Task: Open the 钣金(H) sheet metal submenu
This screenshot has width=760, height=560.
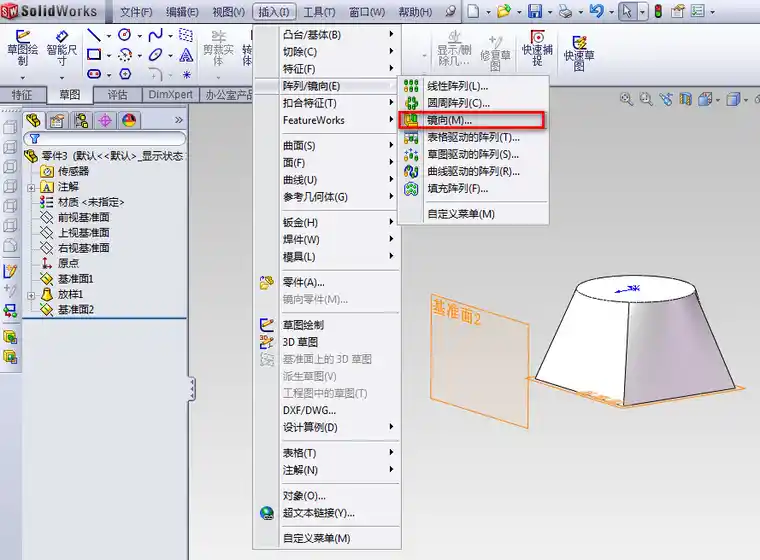Action: (x=338, y=223)
